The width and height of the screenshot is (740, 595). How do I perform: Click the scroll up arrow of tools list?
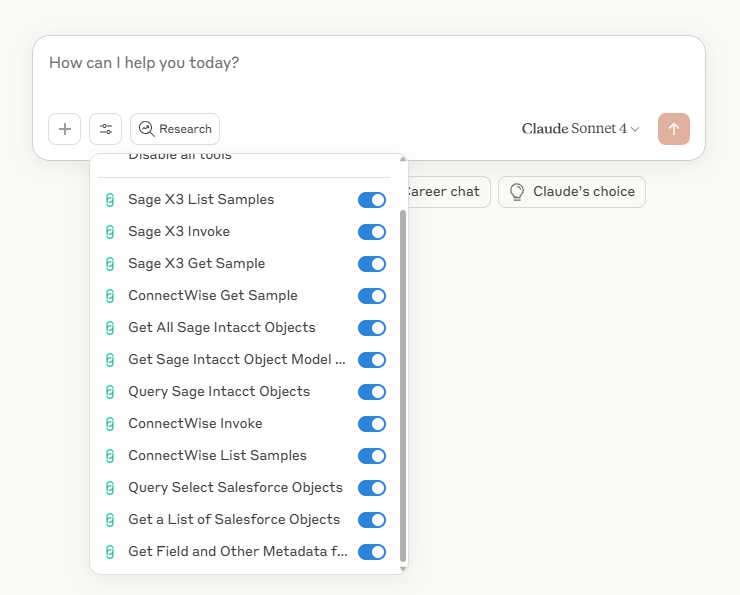403,159
